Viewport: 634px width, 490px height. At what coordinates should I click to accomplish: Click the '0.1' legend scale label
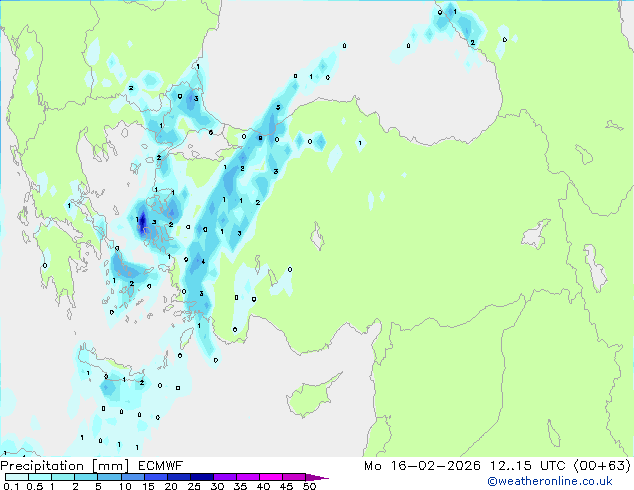pyautogui.click(x=11, y=486)
